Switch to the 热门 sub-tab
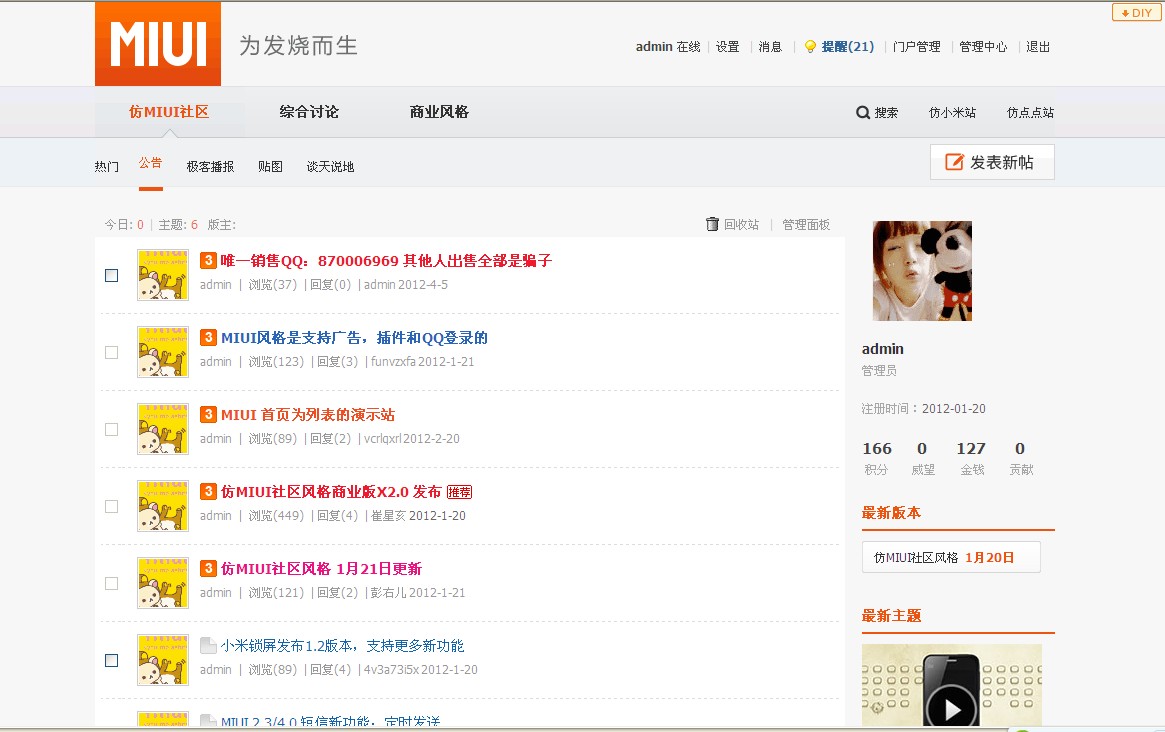 (x=106, y=166)
